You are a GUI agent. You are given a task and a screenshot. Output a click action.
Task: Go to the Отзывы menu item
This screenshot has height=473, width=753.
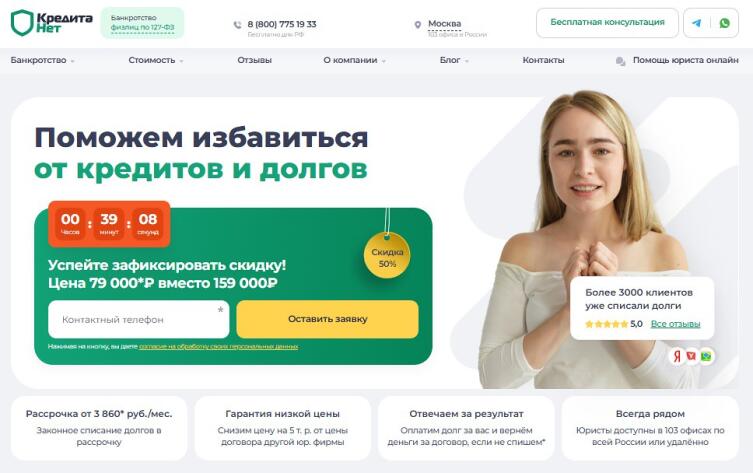pos(255,60)
